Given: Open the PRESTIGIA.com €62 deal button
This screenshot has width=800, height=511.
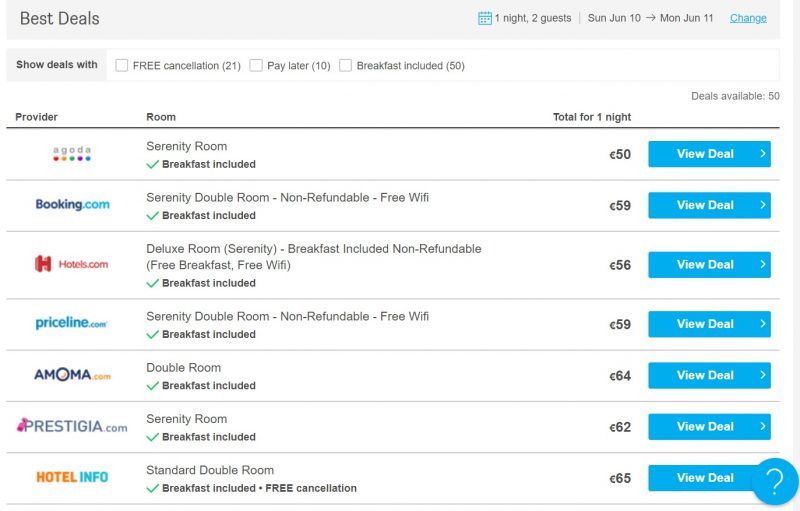Looking at the screenshot, I should click(x=709, y=426).
